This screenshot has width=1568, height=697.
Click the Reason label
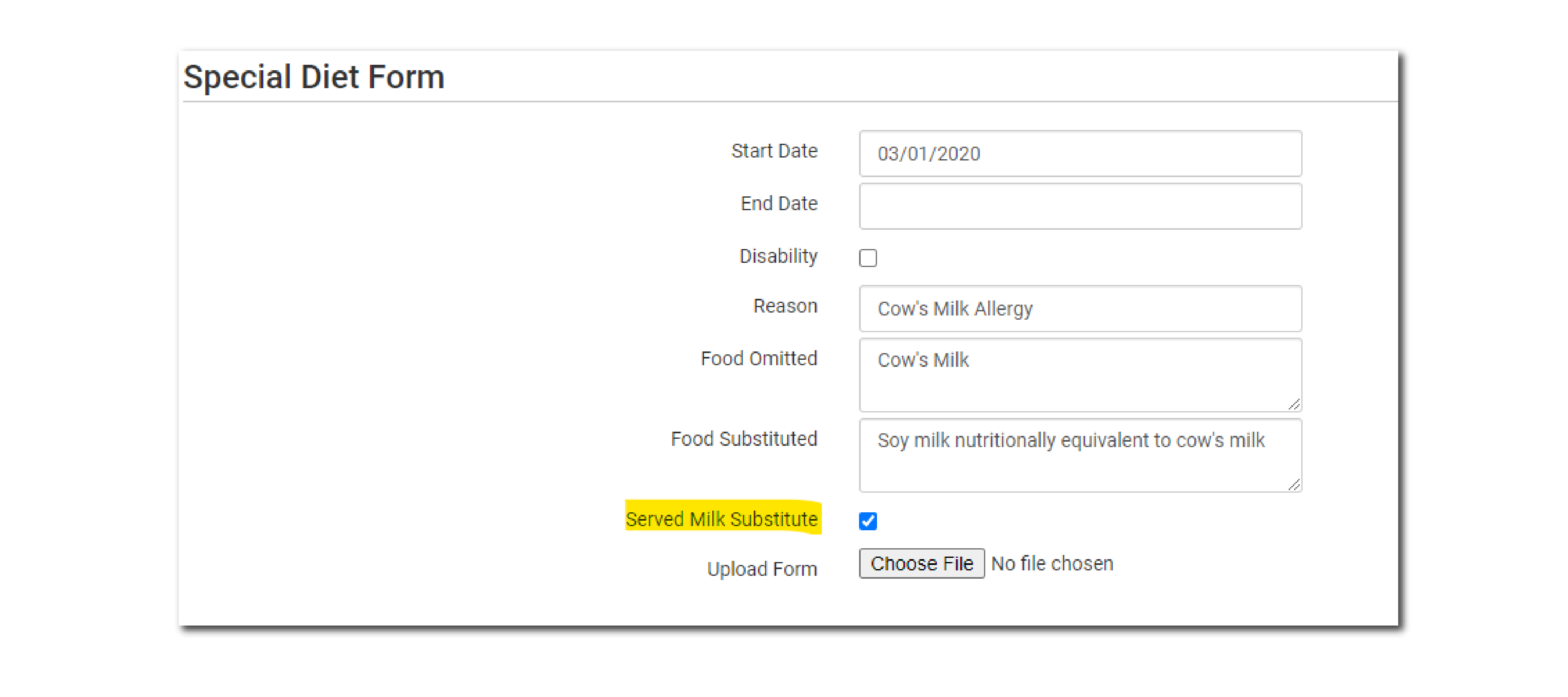point(785,305)
